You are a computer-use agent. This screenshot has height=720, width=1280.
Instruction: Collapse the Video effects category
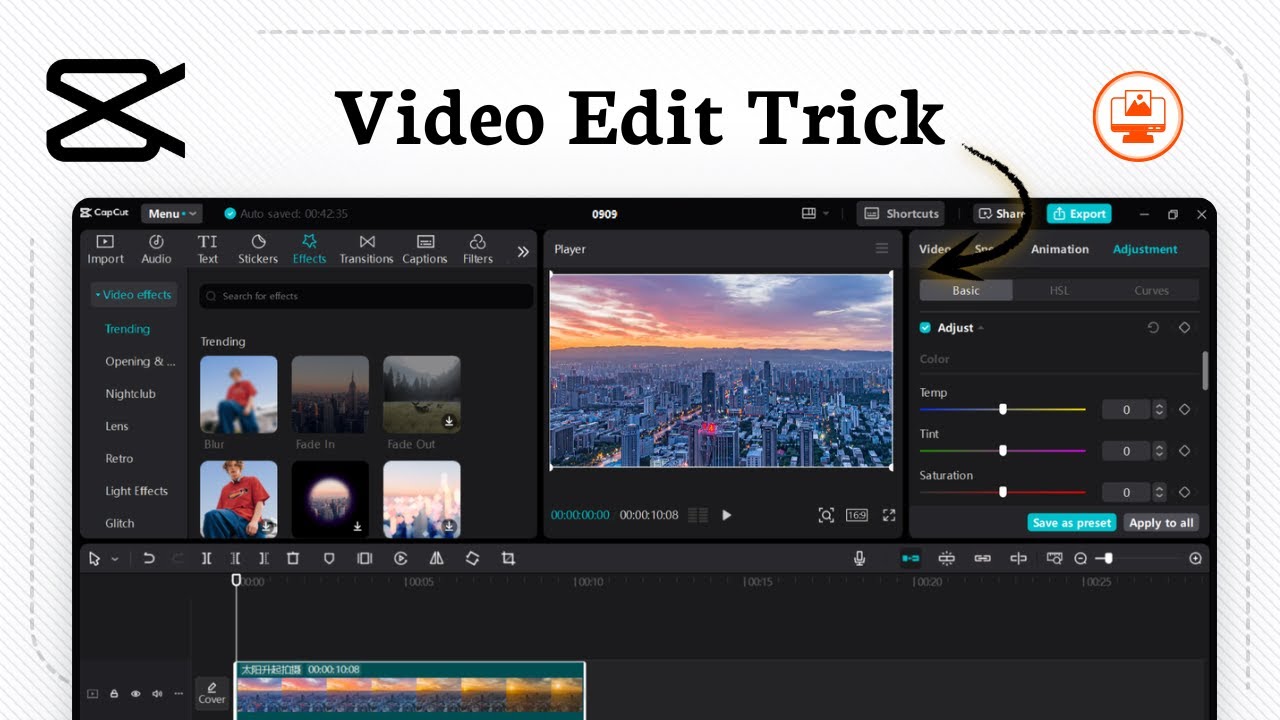click(134, 295)
